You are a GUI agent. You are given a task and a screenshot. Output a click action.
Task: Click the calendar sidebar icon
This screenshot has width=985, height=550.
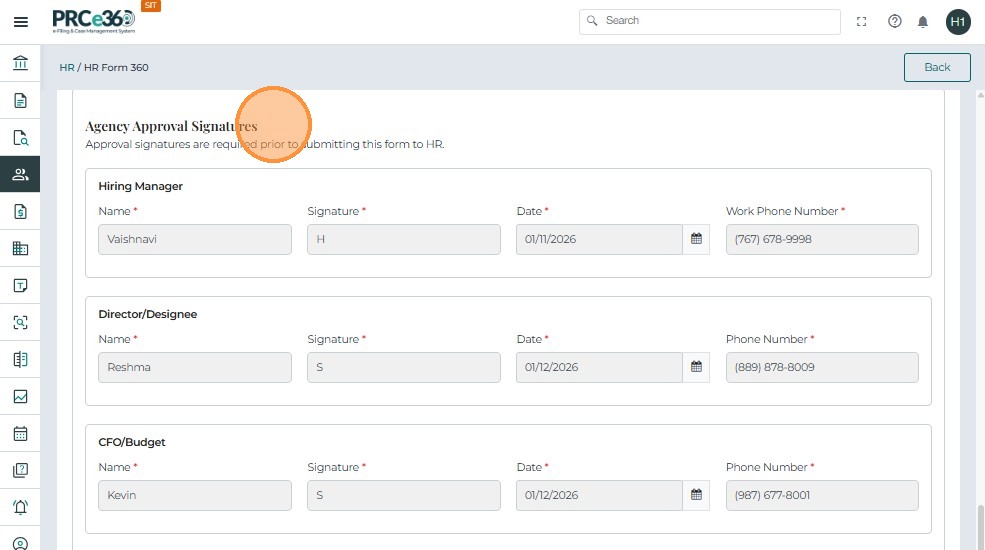coord(20,434)
